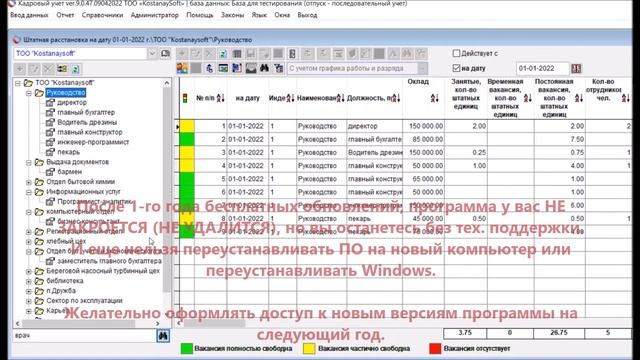Click table-grid icon in upper table toolbar
This screenshot has width=640, height=360.
[237, 53]
